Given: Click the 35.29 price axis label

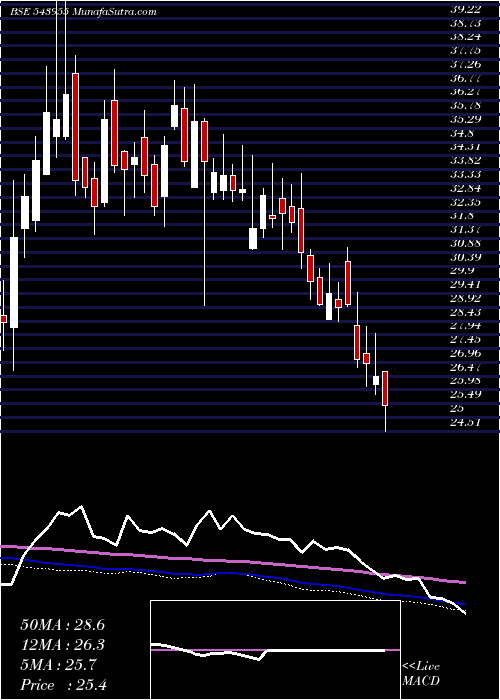Looking at the screenshot, I should (465, 120).
